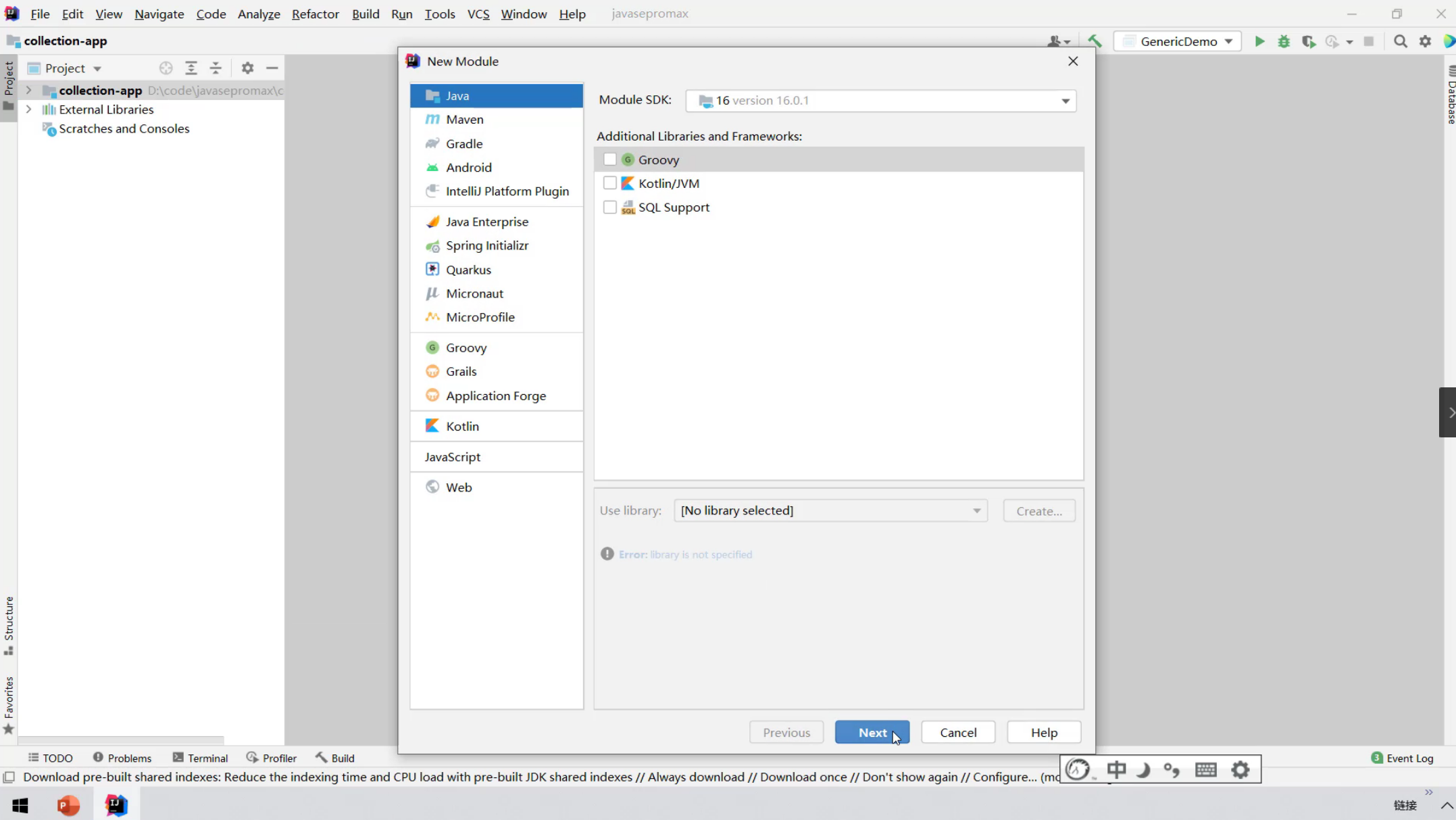Click the Debug bug icon
The height and width of the screenshot is (820, 1456).
pyautogui.click(x=1284, y=41)
